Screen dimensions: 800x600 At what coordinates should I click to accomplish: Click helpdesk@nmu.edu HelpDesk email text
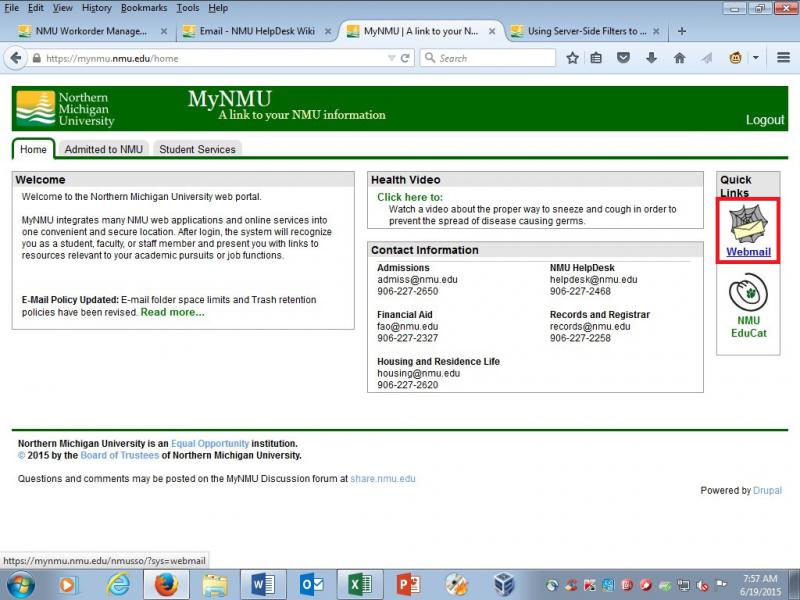[x=593, y=279]
